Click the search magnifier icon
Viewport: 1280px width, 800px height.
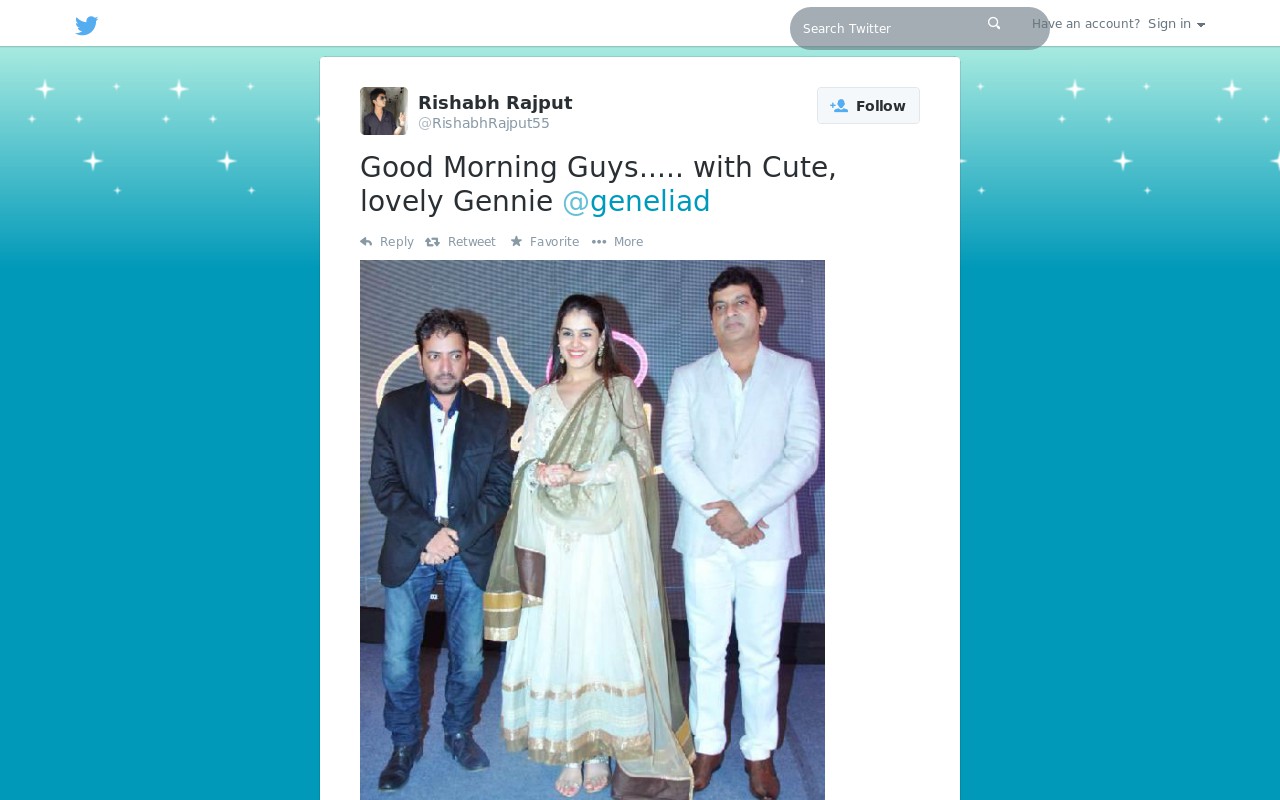click(x=994, y=23)
